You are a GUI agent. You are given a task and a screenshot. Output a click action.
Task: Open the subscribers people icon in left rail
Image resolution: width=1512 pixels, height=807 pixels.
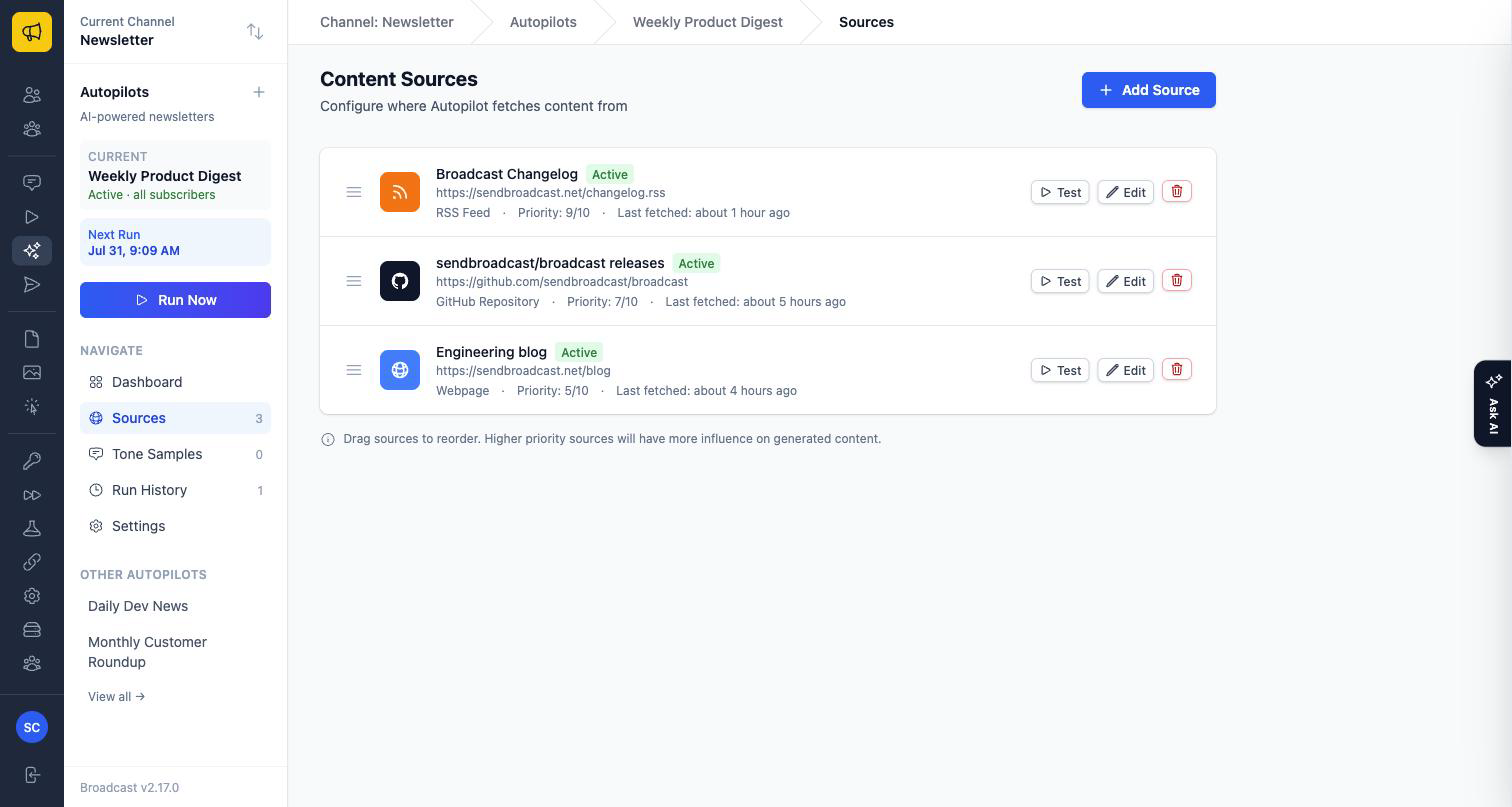tap(32, 95)
